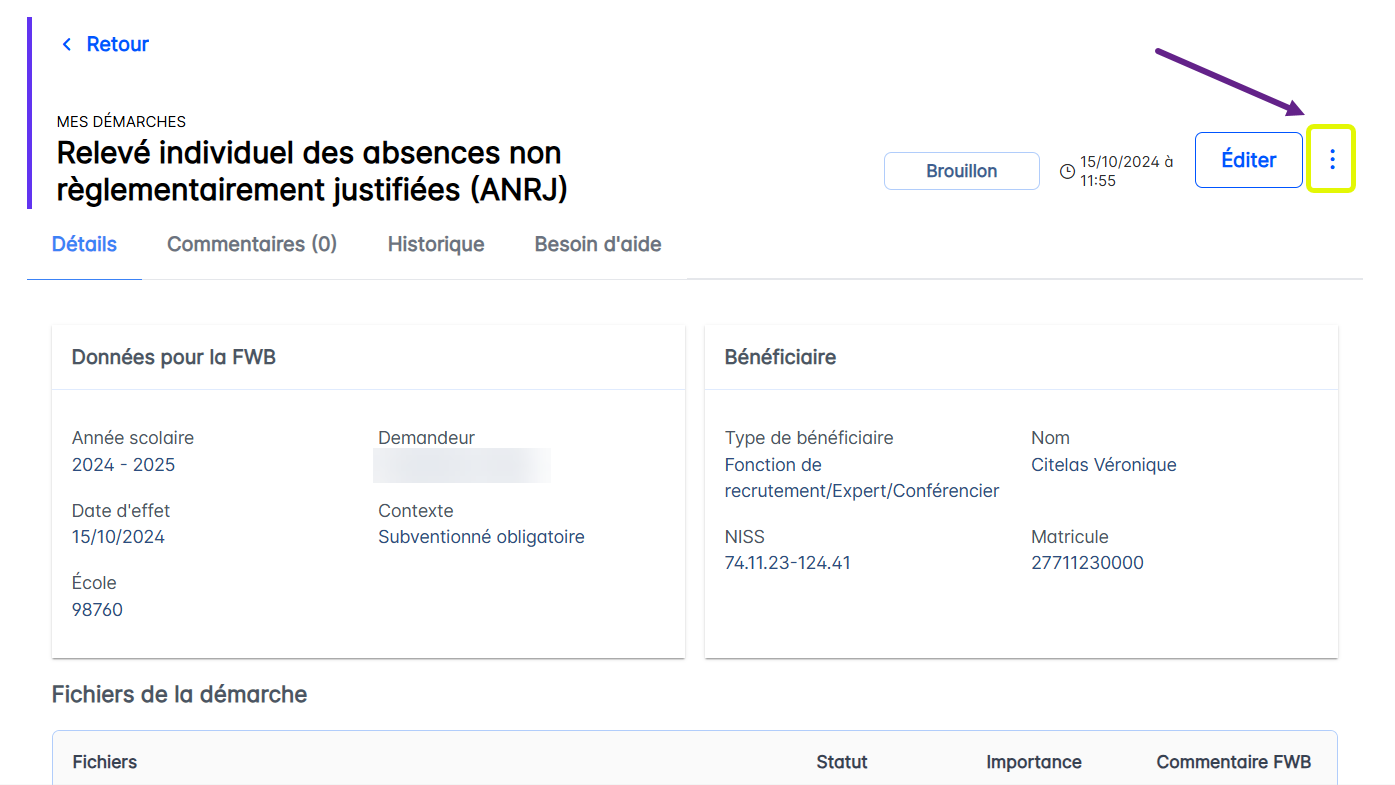Viewport: 1395px width, 785px height.
Task: Open the Commentaires (0) tab
Action: click(252, 244)
